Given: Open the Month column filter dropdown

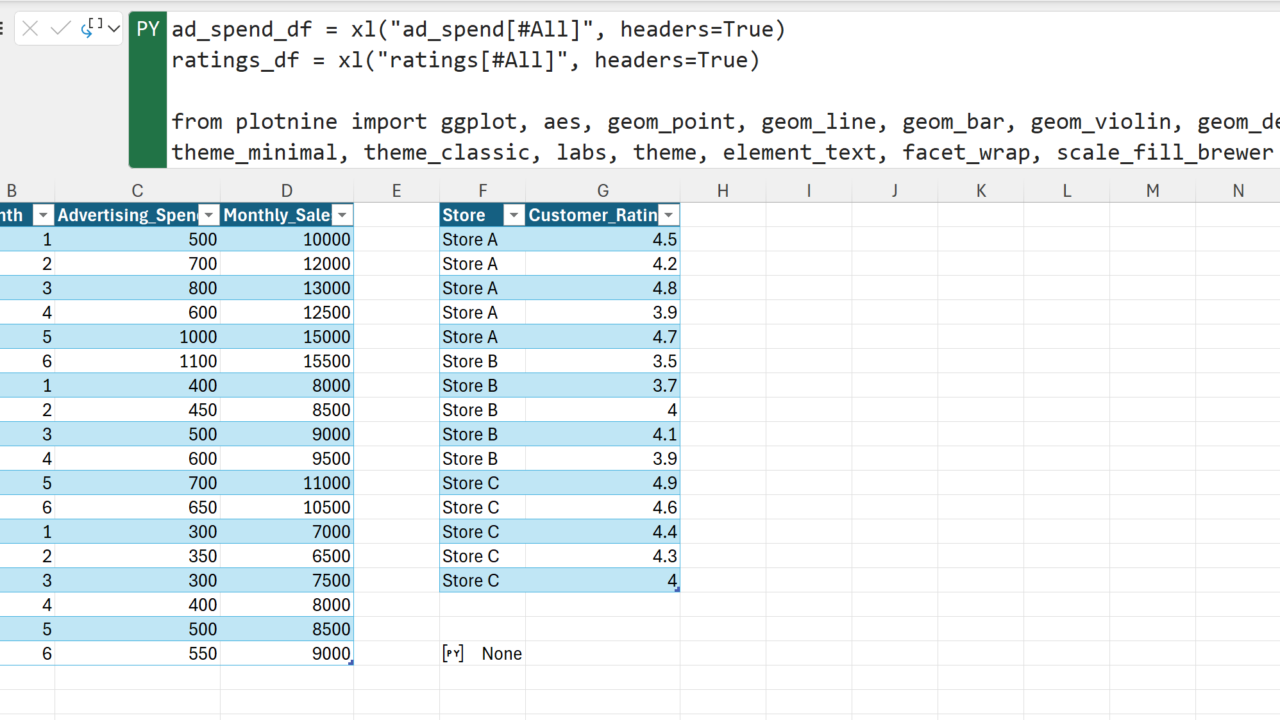Looking at the screenshot, I should [43, 215].
